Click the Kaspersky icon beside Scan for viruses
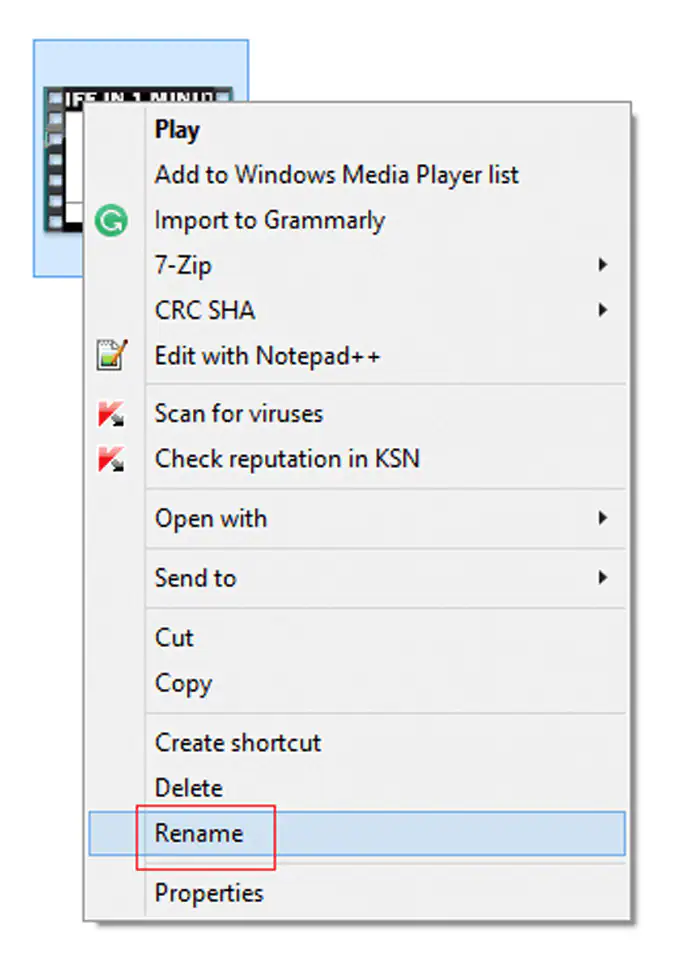 [x=111, y=414]
